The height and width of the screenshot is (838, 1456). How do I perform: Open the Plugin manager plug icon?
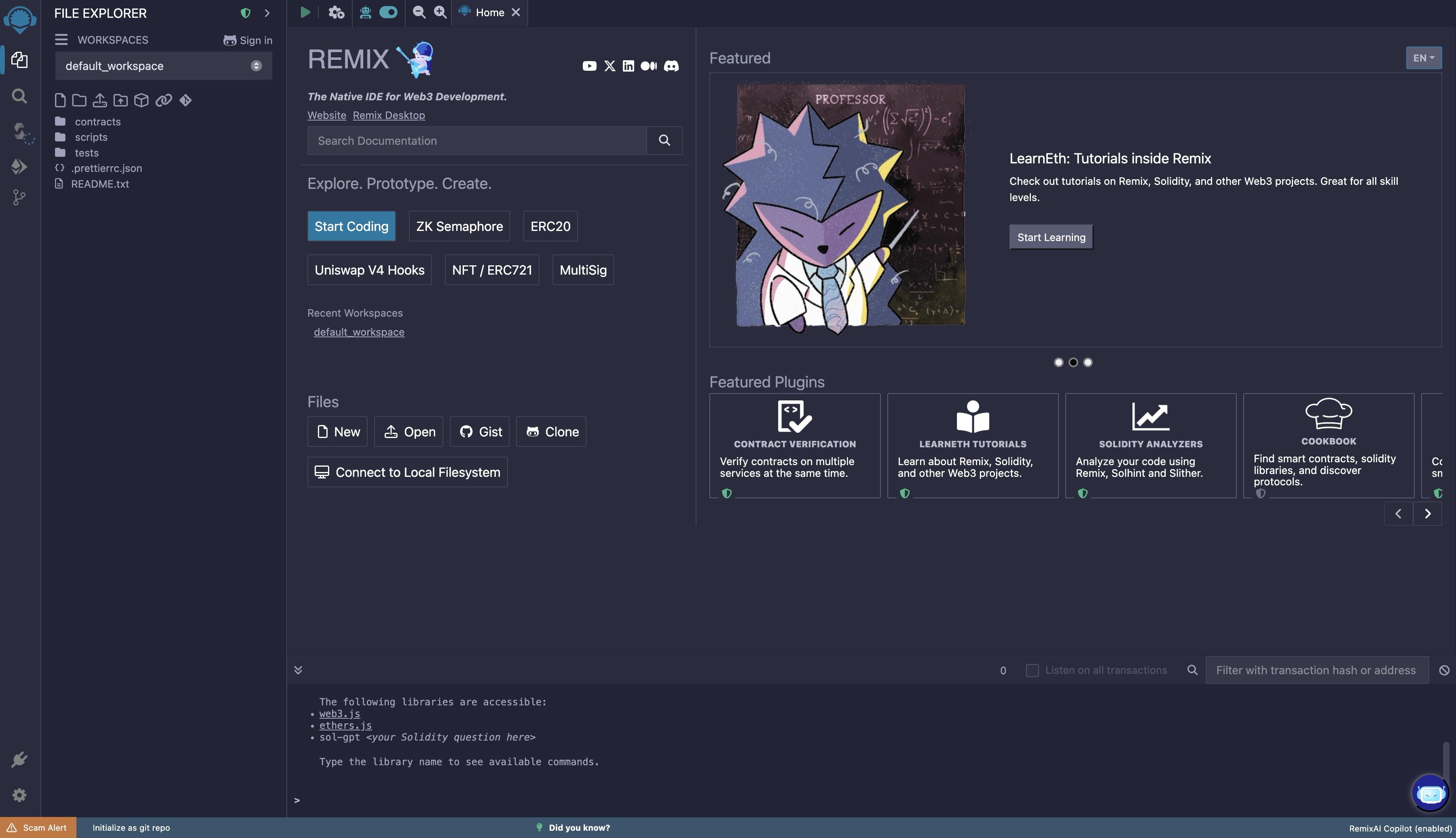19,760
